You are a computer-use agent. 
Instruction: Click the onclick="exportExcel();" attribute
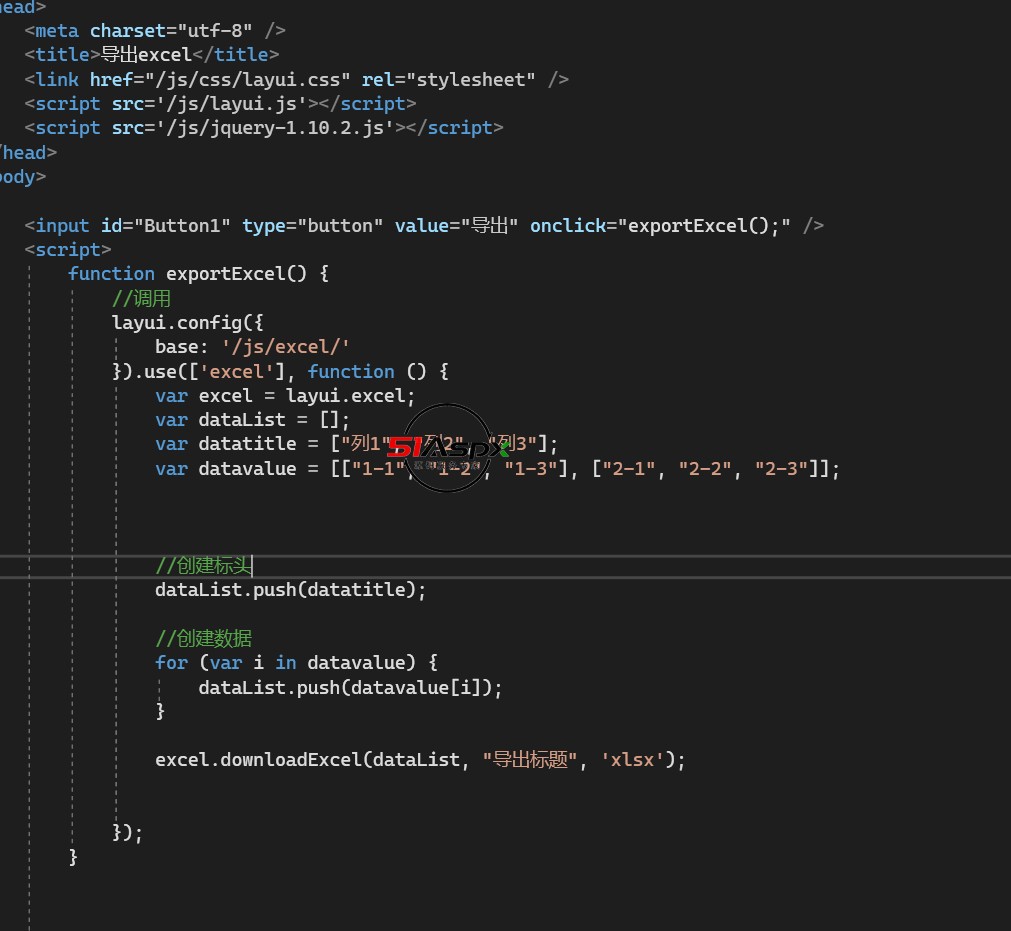(660, 226)
